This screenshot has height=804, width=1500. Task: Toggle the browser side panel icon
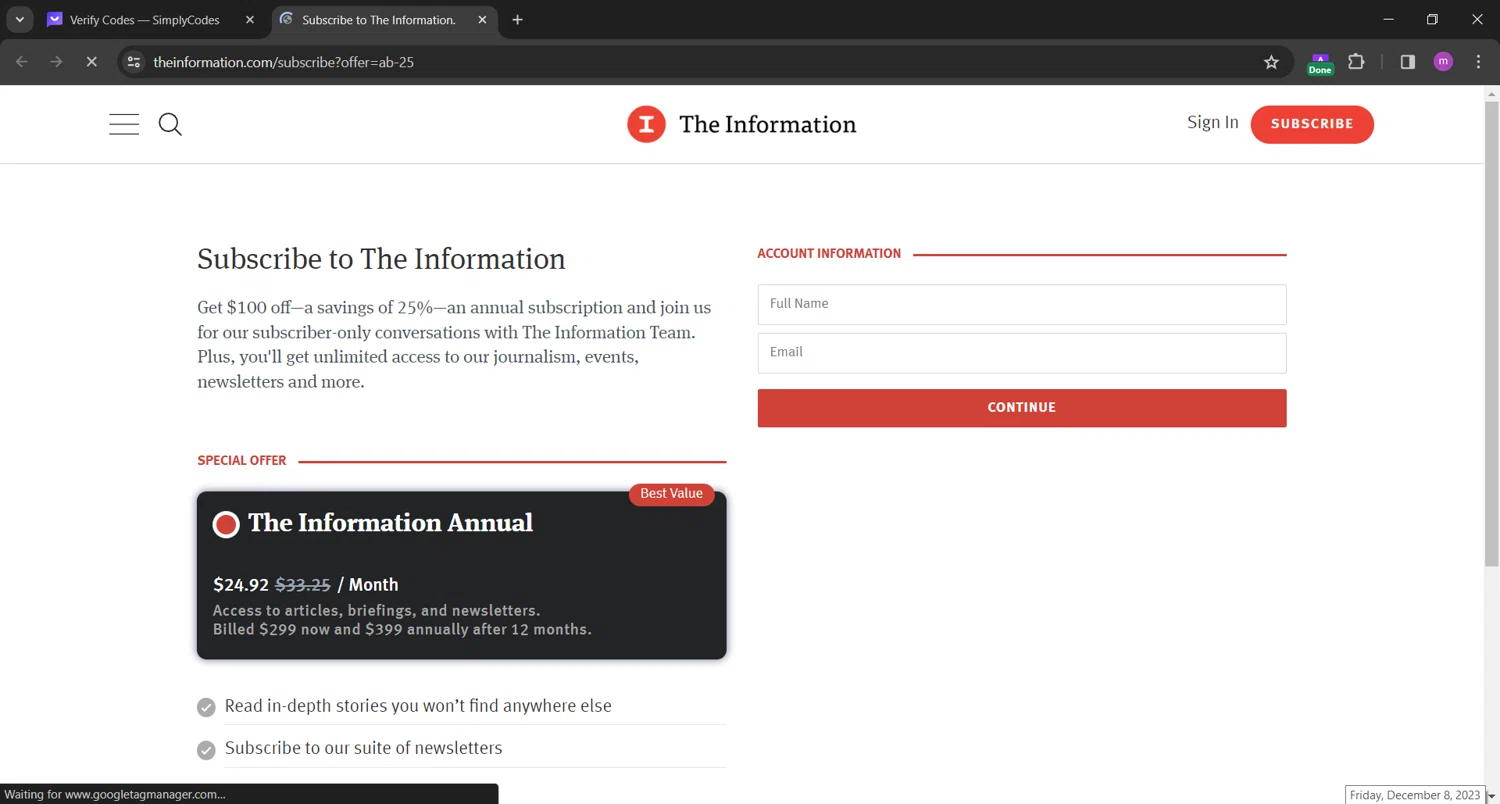pyautogui.click(x=1408, y=62)
